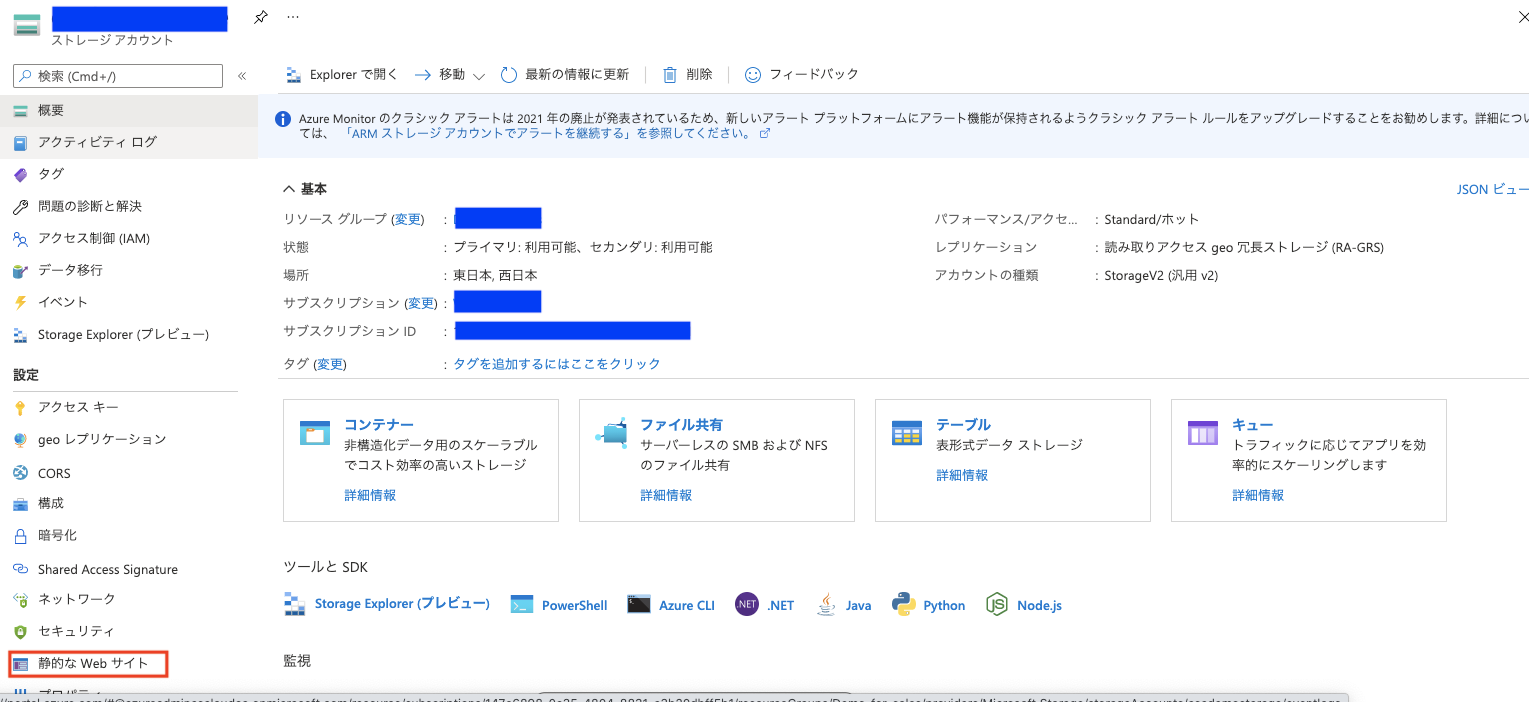Click the CORS sidebar icon
1529x702 pixels.
pyautogui.click(x=20, y=473)
